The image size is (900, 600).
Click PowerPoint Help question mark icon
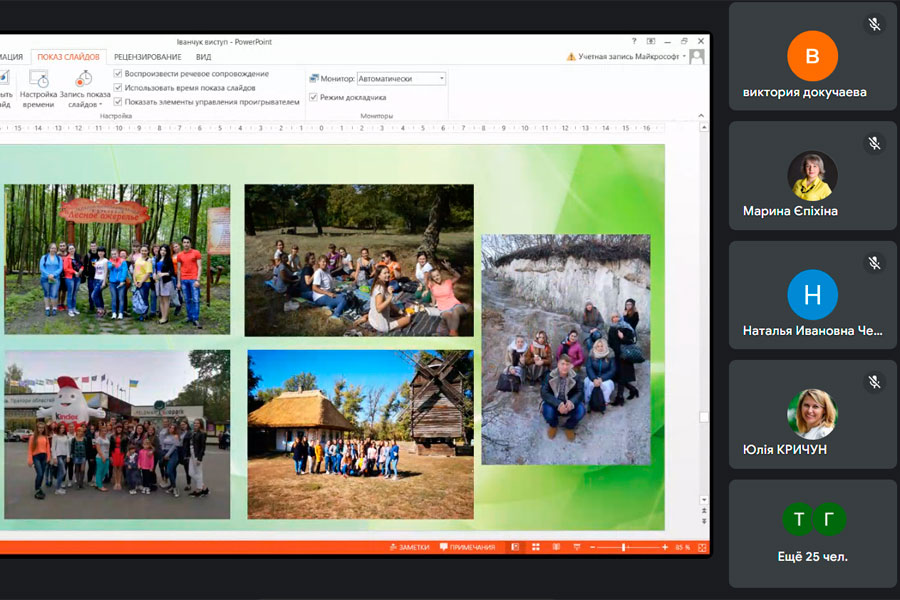tap(633, 41)
